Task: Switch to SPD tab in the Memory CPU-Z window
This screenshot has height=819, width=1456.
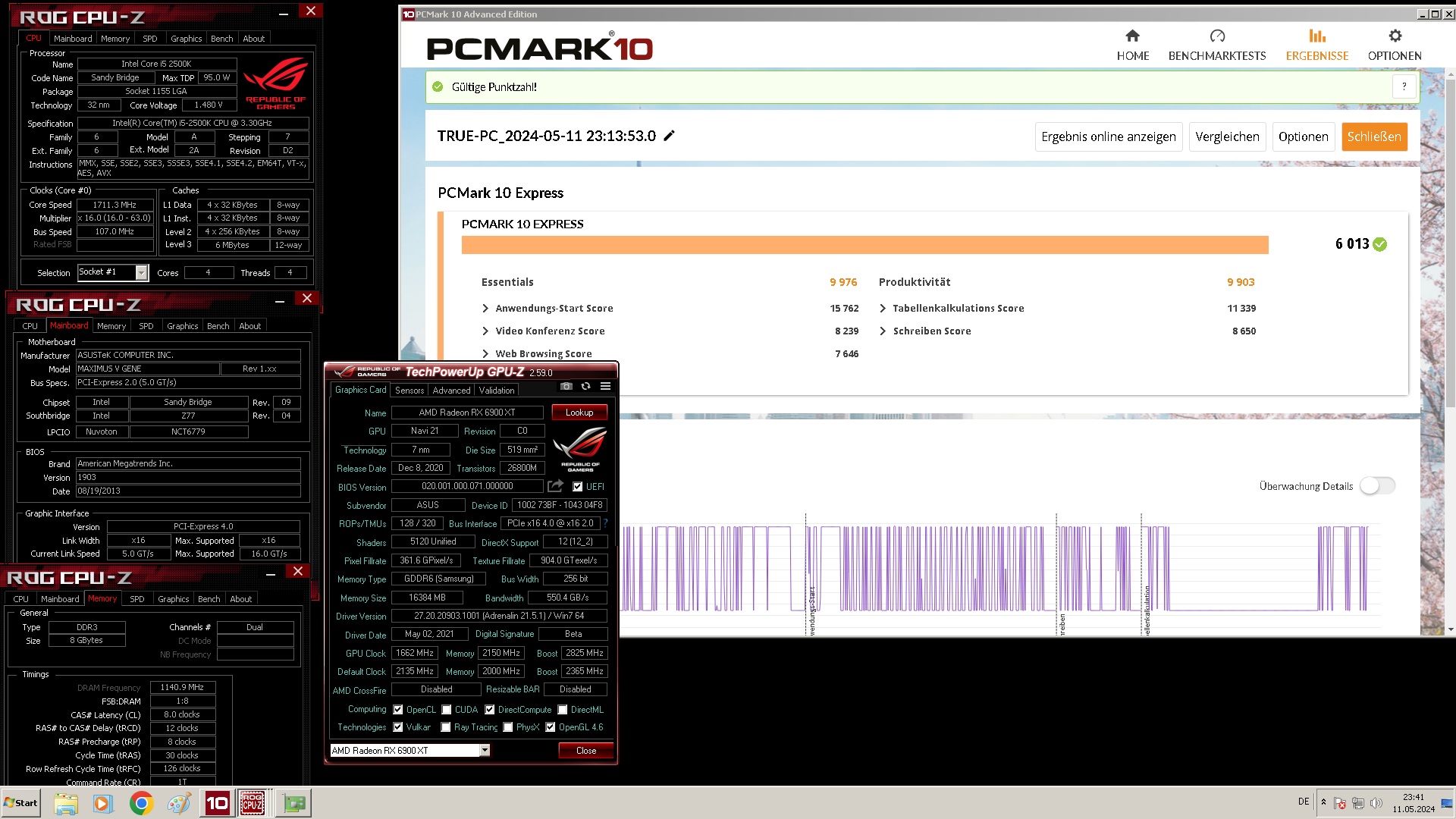Action: click(137, 599)
